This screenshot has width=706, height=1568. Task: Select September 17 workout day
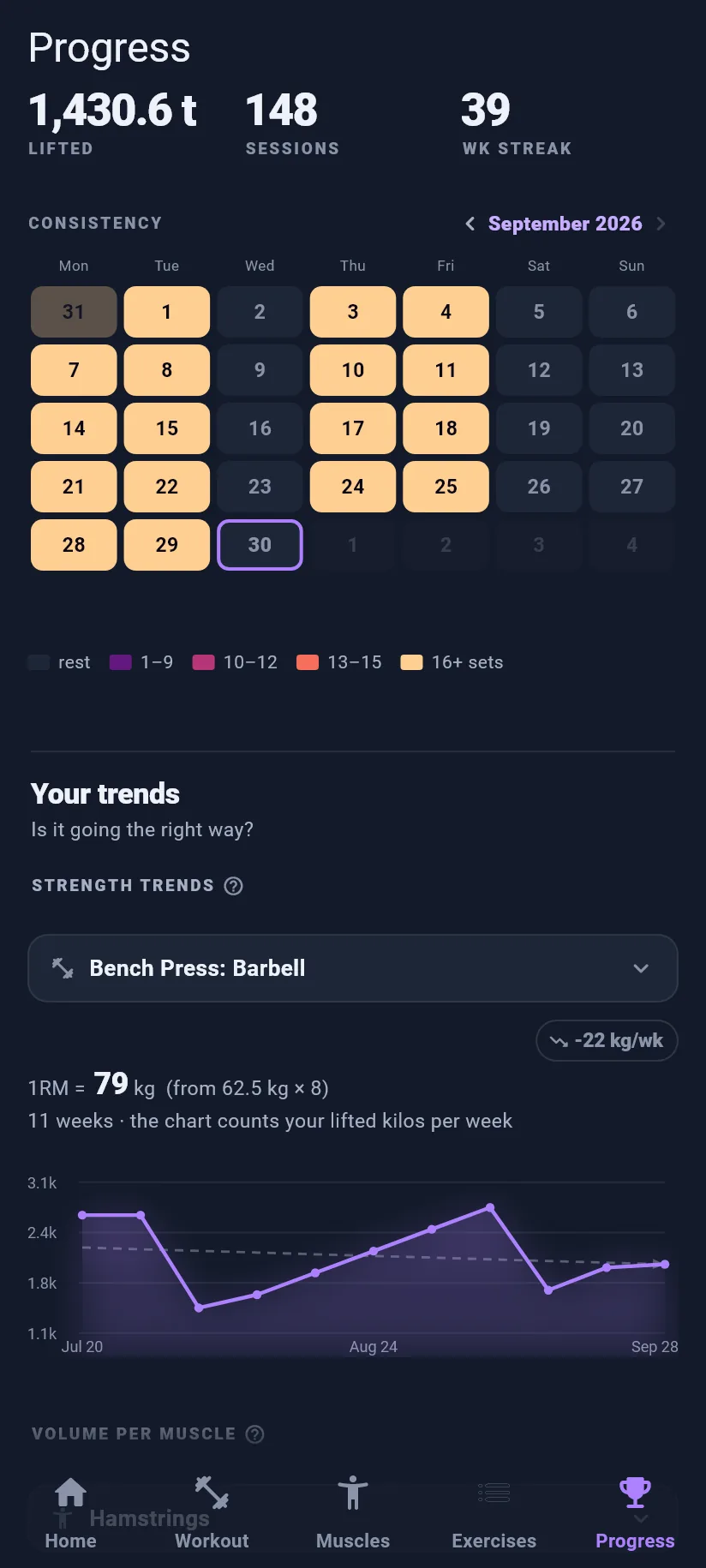click(x=353, y=428)
